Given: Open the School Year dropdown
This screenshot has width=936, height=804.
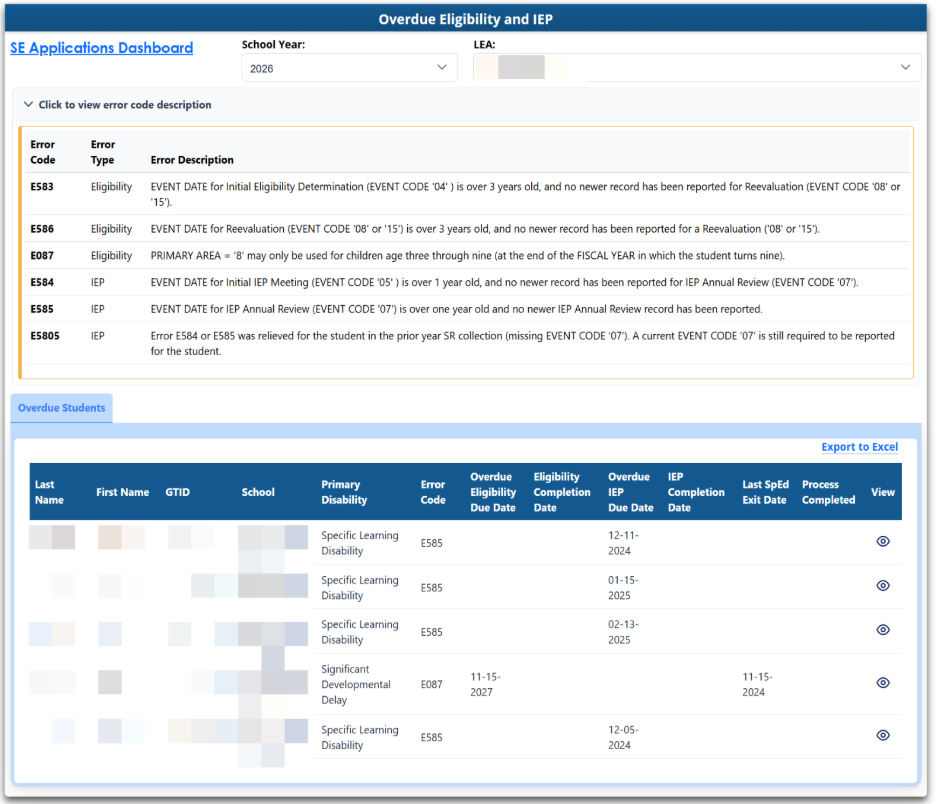Looking at the screenshot, I should 348,68.
